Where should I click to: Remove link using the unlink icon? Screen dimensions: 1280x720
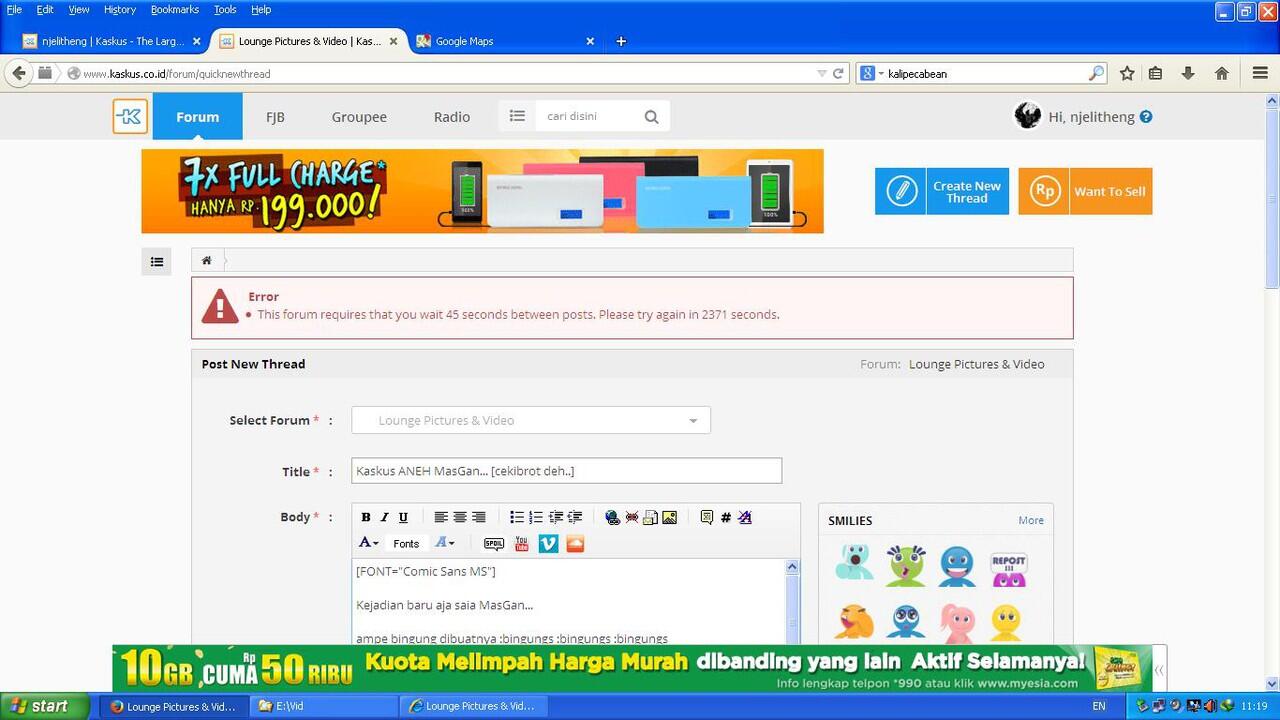coord(632,517)
